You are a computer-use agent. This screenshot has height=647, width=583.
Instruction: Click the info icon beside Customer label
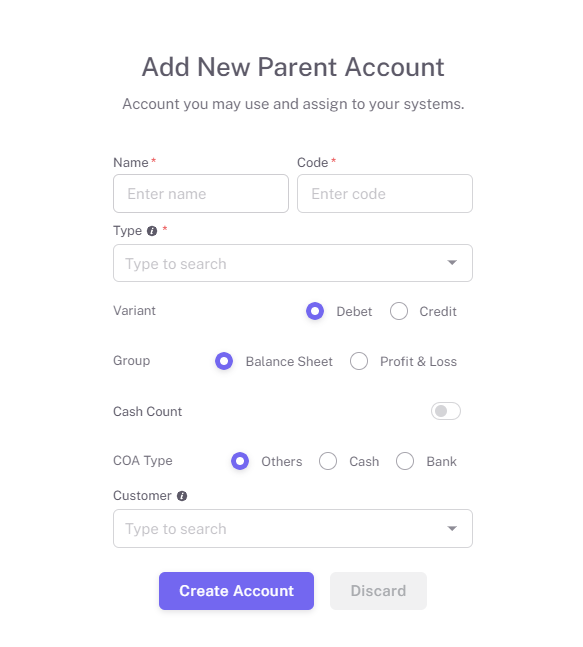(182, 496)
